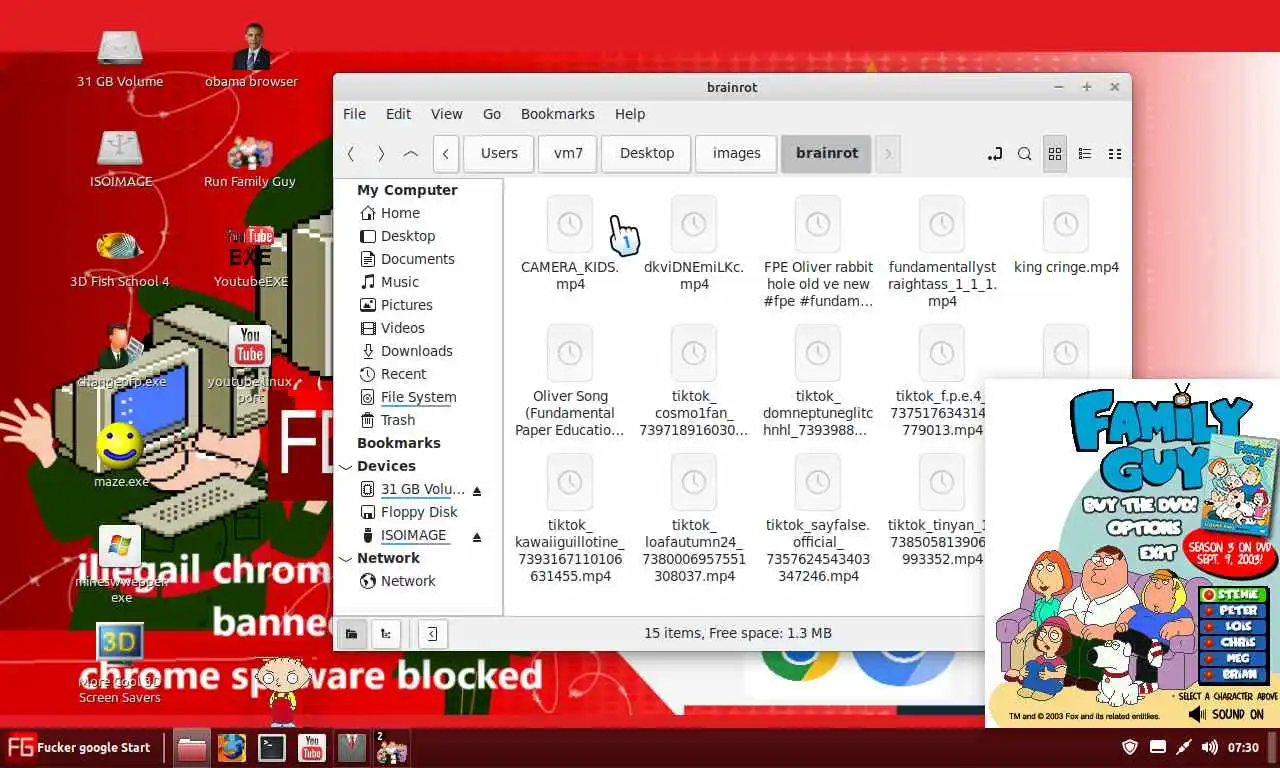Click the search magnifier icon in toolbar

point(1024,154)
